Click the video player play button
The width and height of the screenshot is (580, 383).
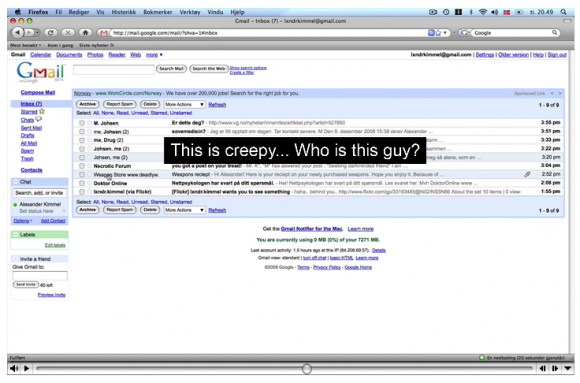click(27, 368)
